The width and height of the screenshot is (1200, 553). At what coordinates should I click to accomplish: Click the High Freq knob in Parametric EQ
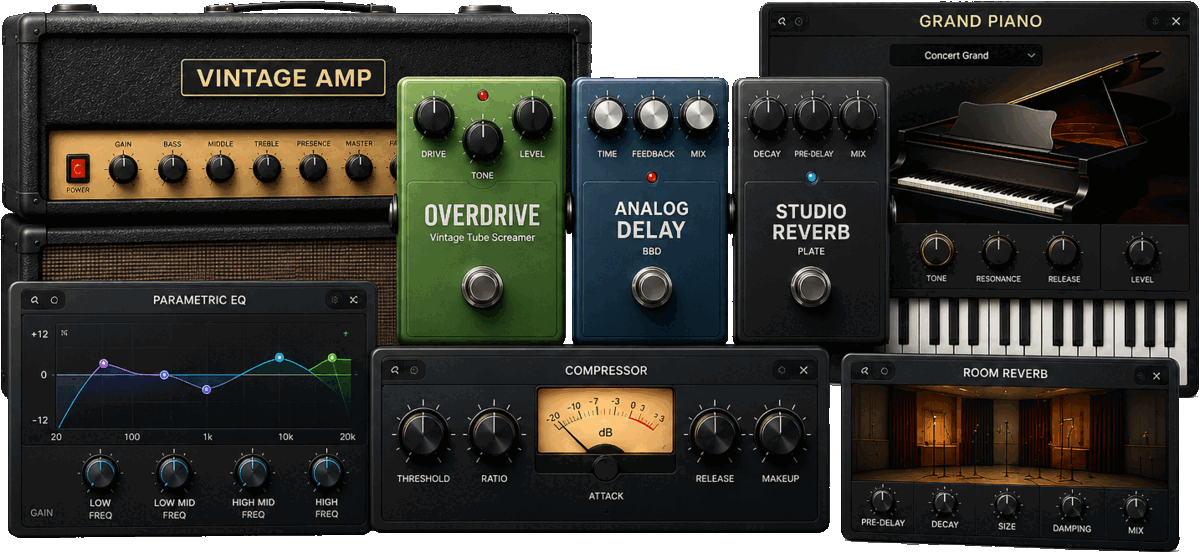tap(326, 472)
